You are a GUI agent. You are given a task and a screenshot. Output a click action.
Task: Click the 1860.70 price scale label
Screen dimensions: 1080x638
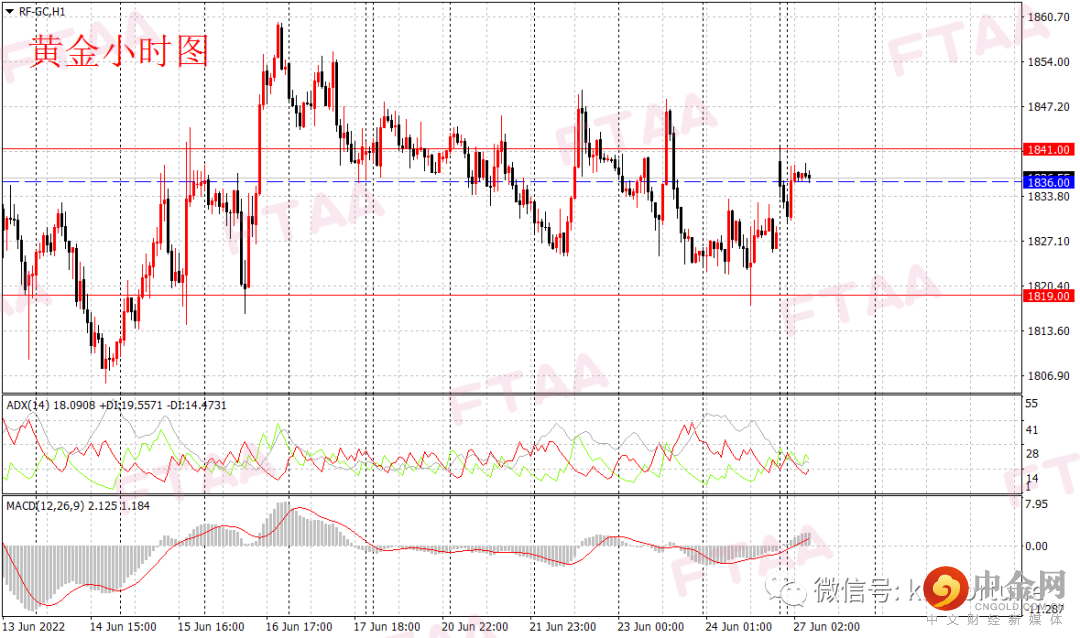(x=1049, y=18)
